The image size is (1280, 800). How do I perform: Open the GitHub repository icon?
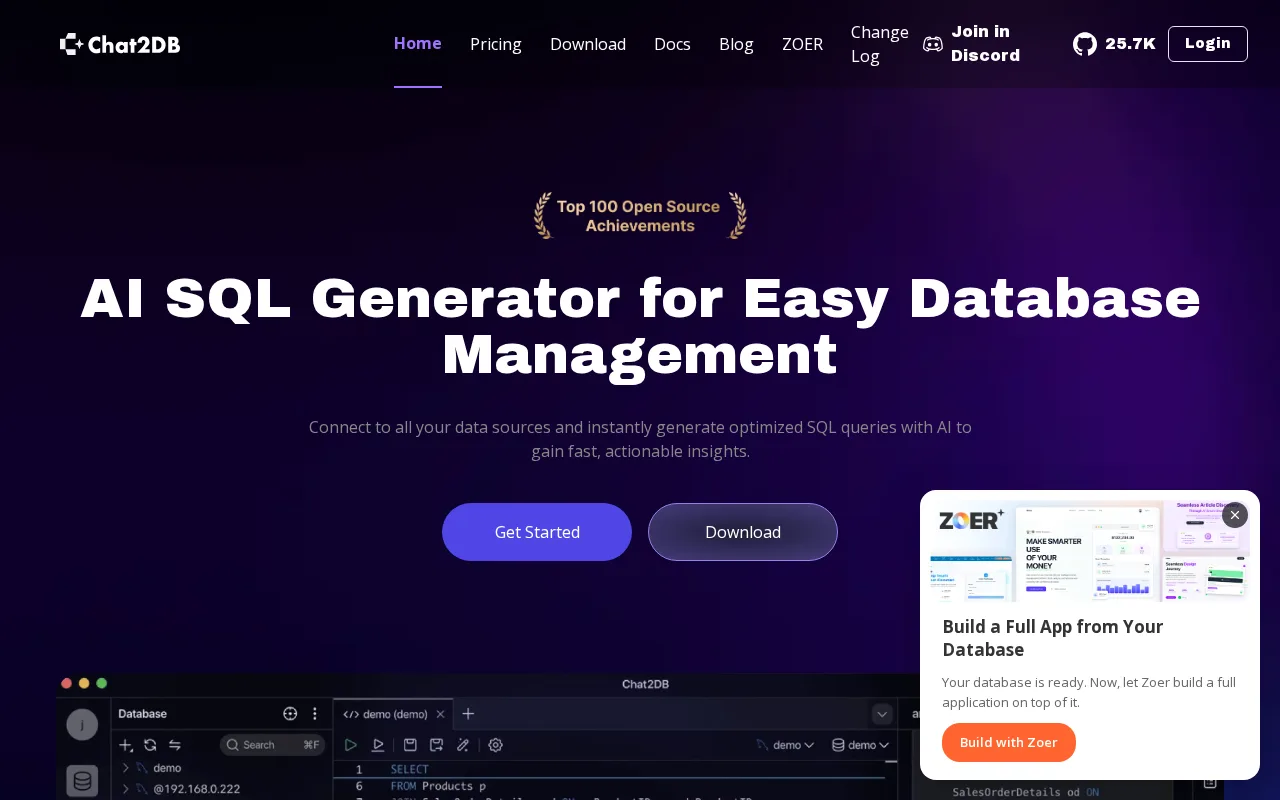[x=1085, y=44]
